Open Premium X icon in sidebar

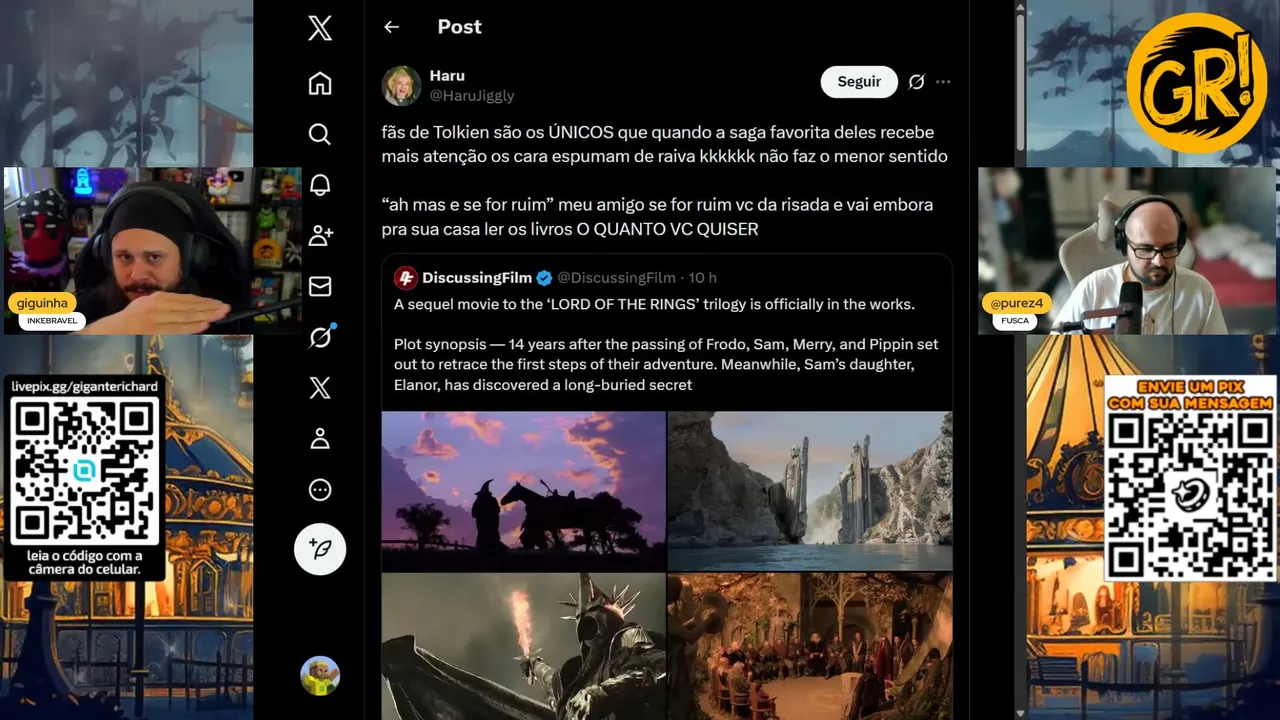point(320,388)
